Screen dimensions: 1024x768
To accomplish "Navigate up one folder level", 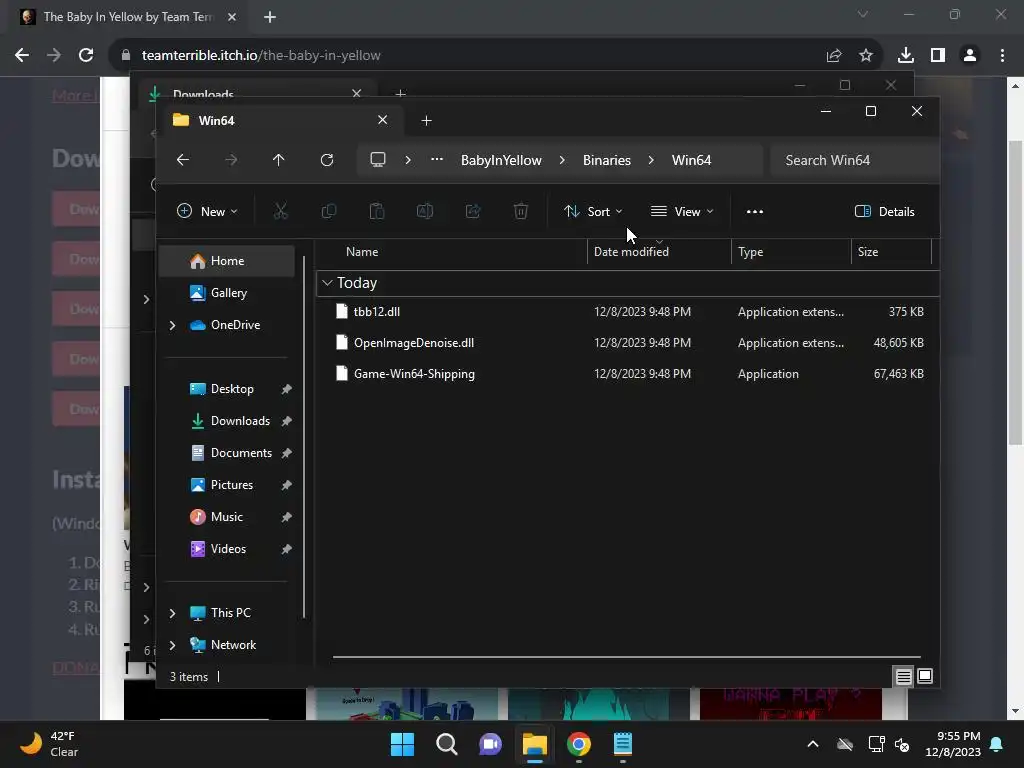I will (x=278, y=160).
